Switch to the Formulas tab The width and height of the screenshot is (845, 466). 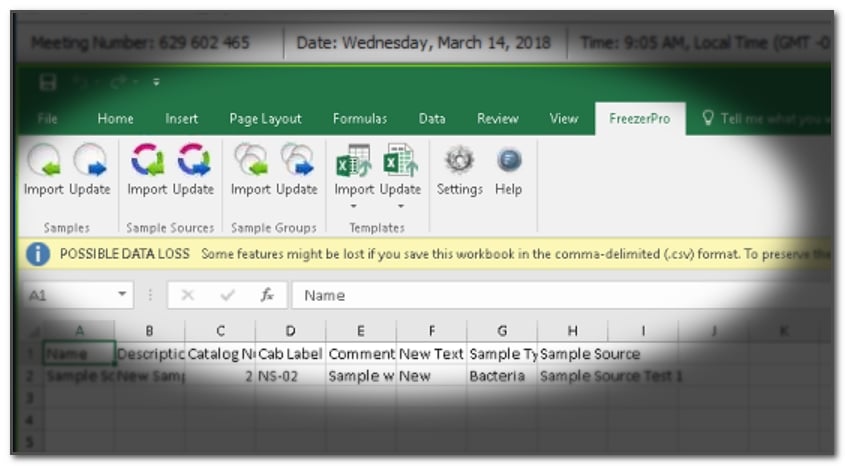[359, 119]
